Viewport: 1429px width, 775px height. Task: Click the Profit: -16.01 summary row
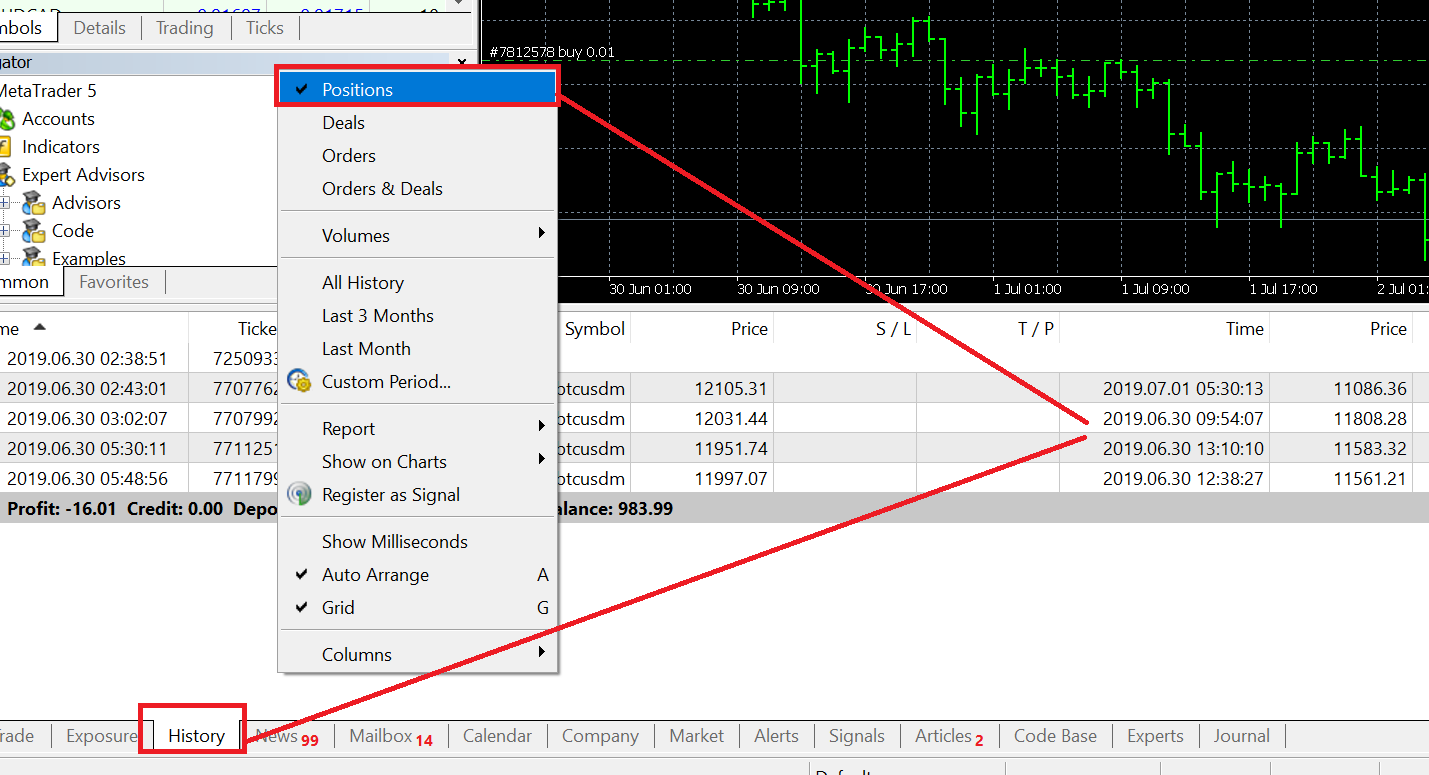coord(714,508)
